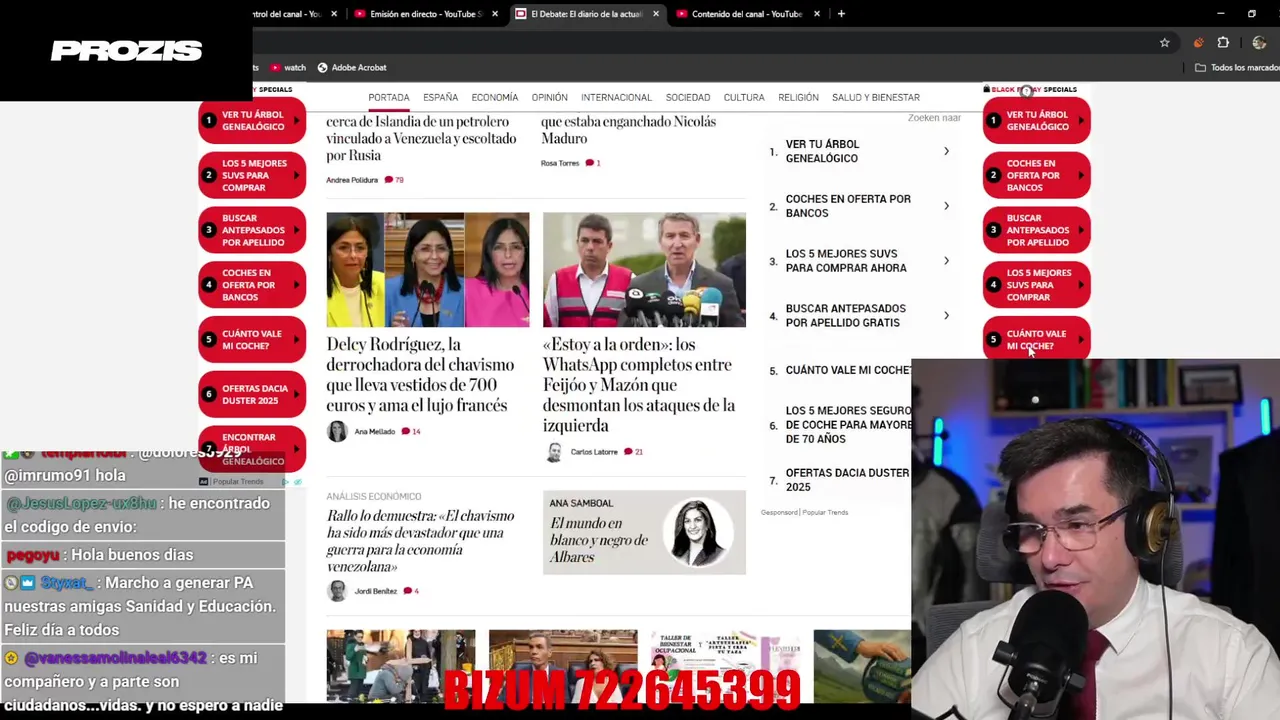Click left ad button 'CUÁNTO VALE MI COCHE?'
Screen dimensions: 1280x720
[x=252, y=339]
